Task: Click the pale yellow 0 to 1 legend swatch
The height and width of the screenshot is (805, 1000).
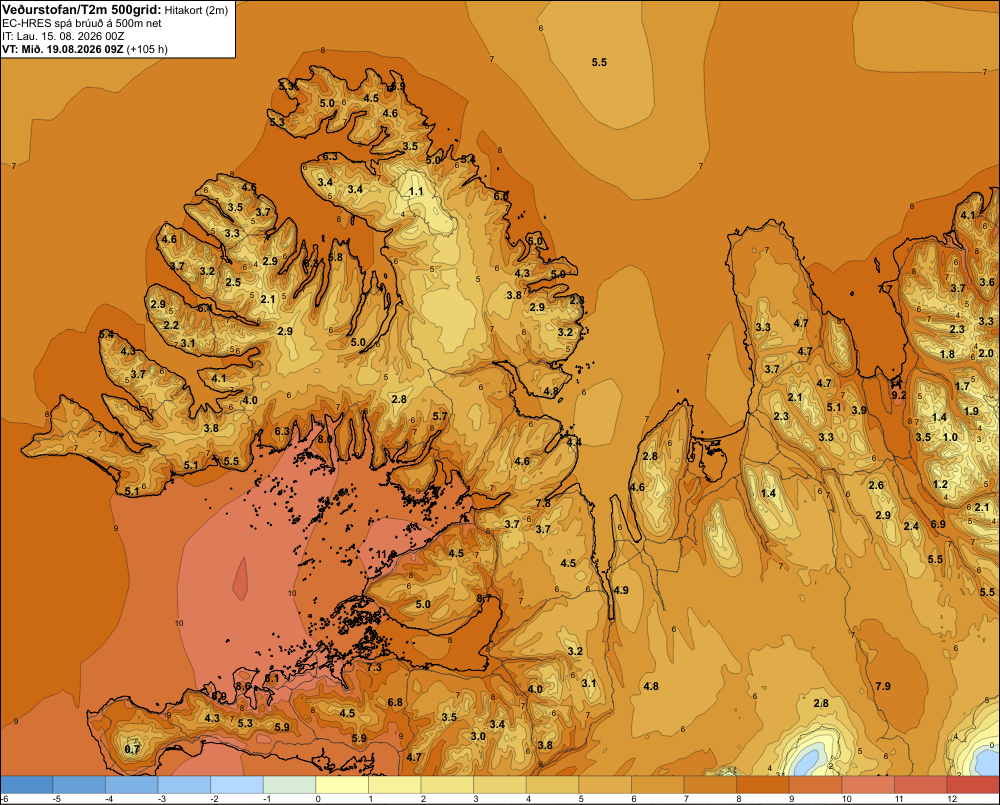Action: [x=342, y=785]
